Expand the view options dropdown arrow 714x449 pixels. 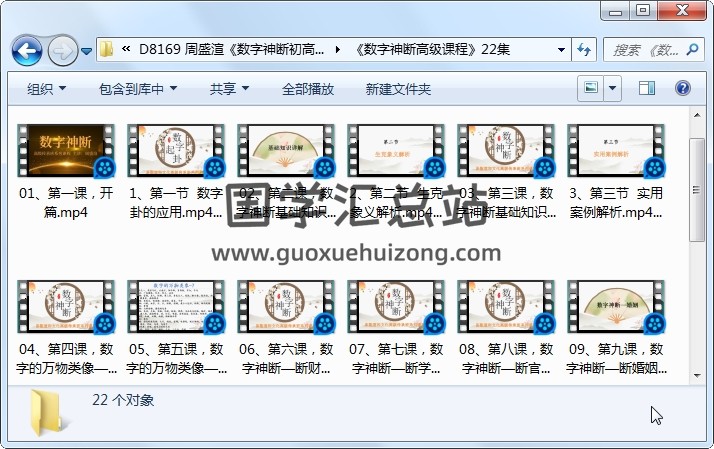[612, 88]
